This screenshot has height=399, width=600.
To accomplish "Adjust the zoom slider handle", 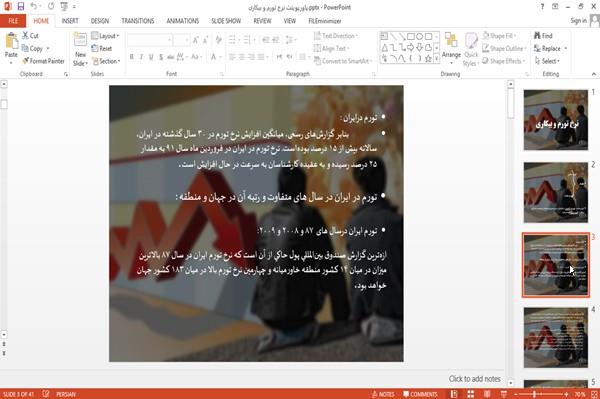I will click(534, 394).
